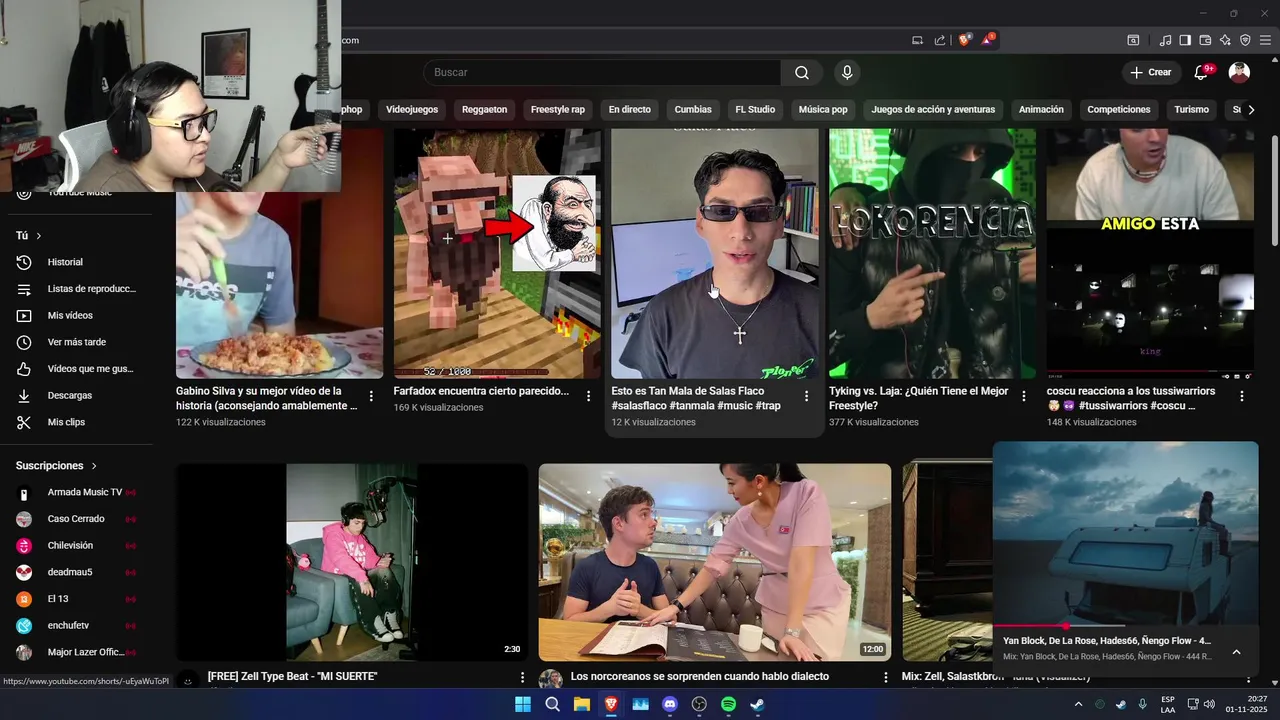
Task: Click the Brave VPN shield icon
Action: (x=1245, y=40)
